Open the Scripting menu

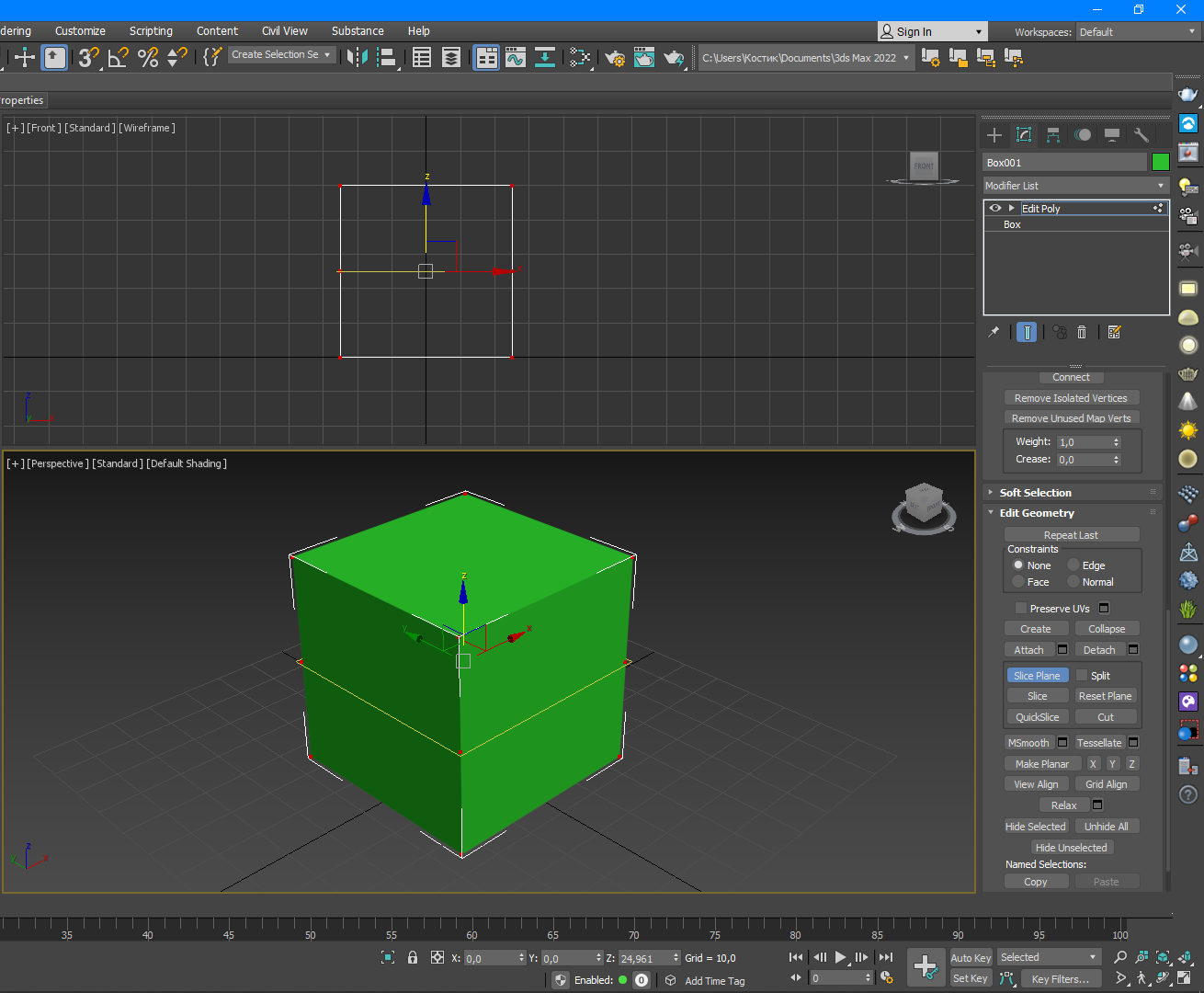151,31
